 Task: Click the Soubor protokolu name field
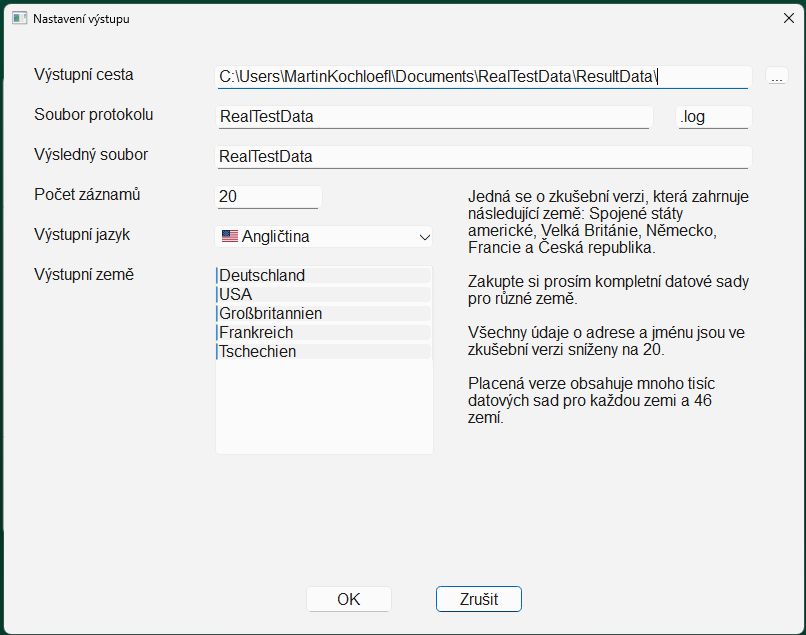coord(434,117)
